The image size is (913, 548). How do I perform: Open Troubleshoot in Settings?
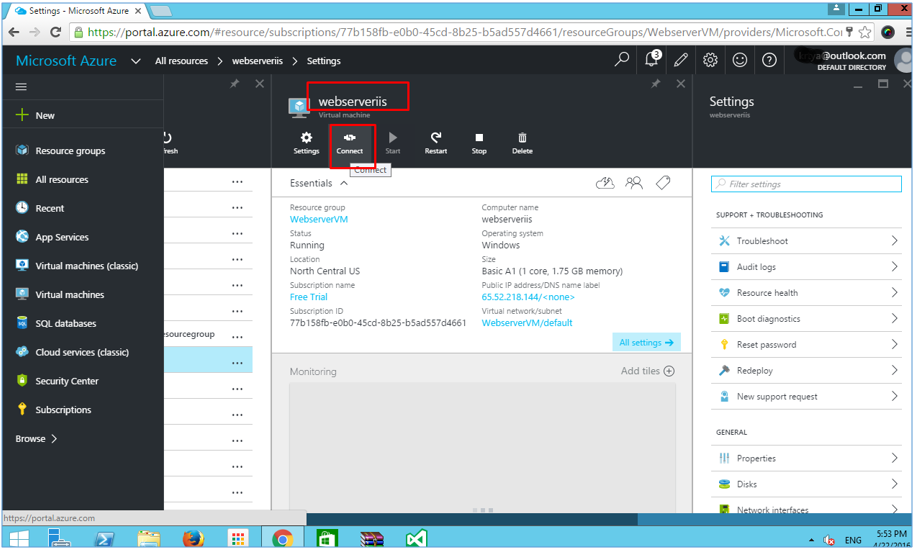point(806,241)
